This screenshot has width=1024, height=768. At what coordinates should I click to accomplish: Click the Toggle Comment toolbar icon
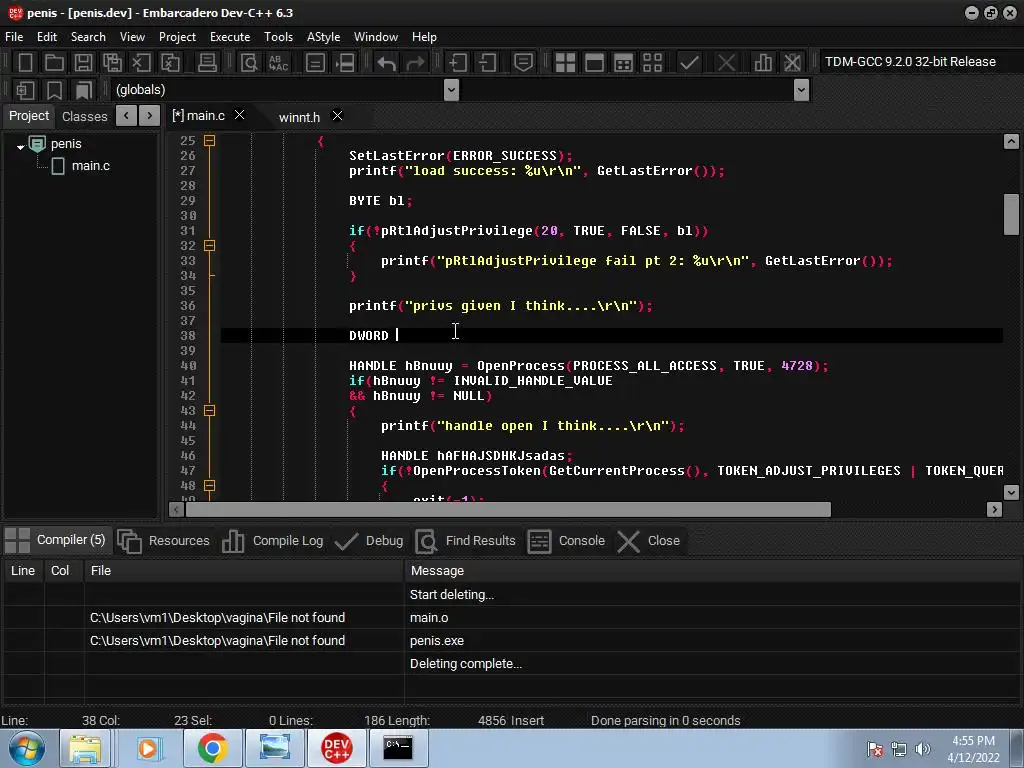523,63
